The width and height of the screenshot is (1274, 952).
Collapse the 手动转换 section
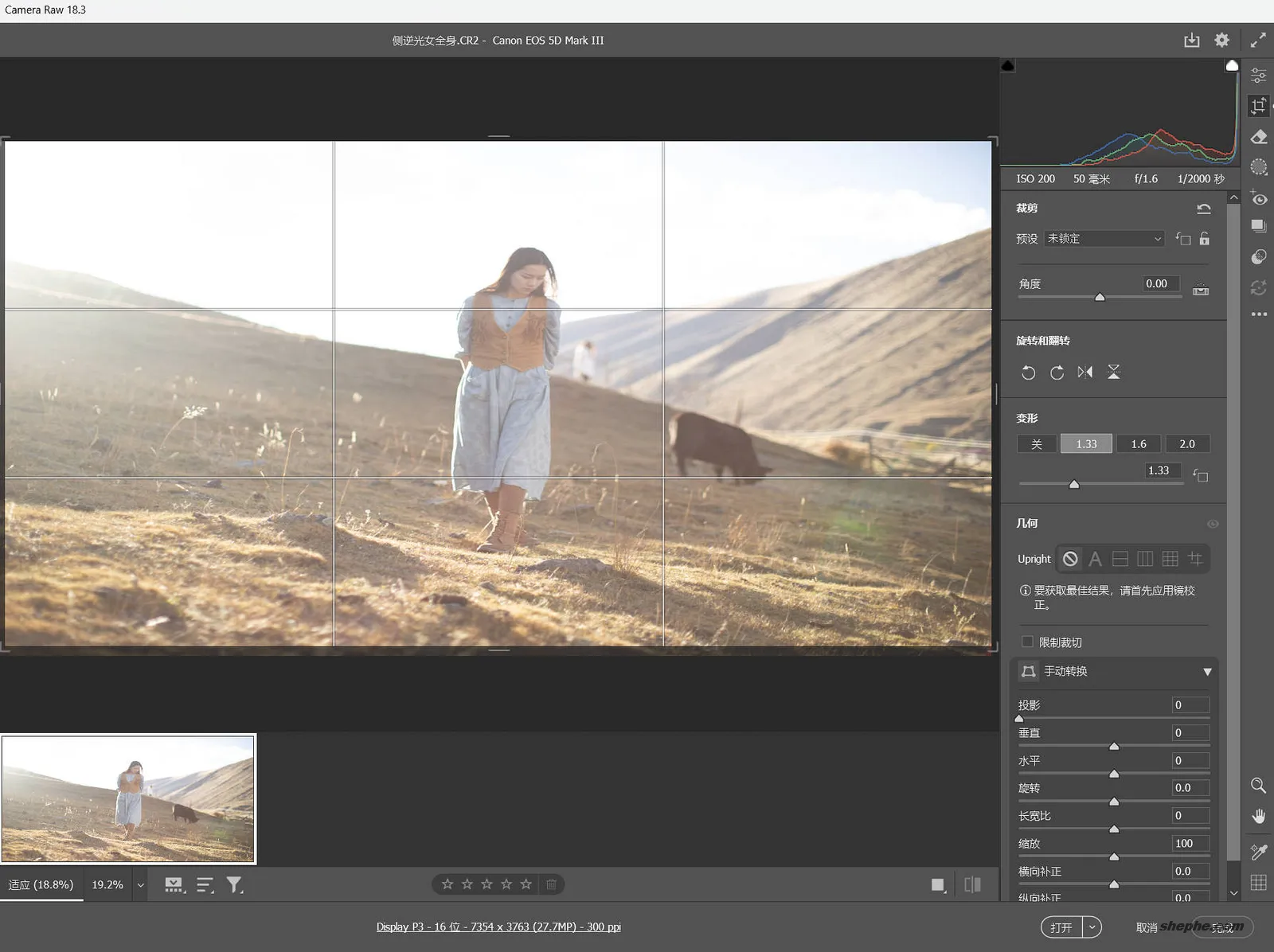[x=1208, y=671]
